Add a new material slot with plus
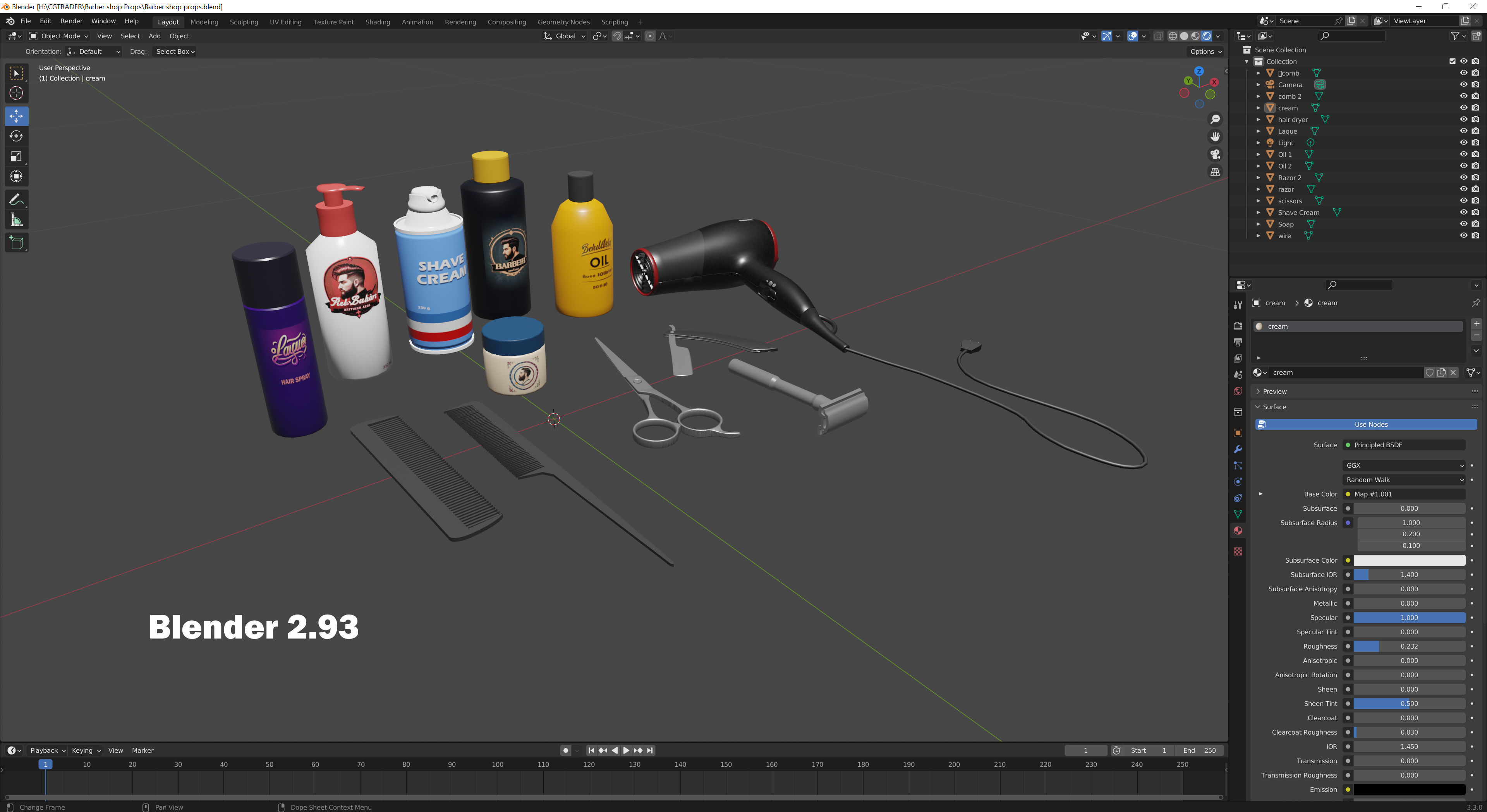Viewport: 1487px width, 812px height. click(x=1476, y=324)
